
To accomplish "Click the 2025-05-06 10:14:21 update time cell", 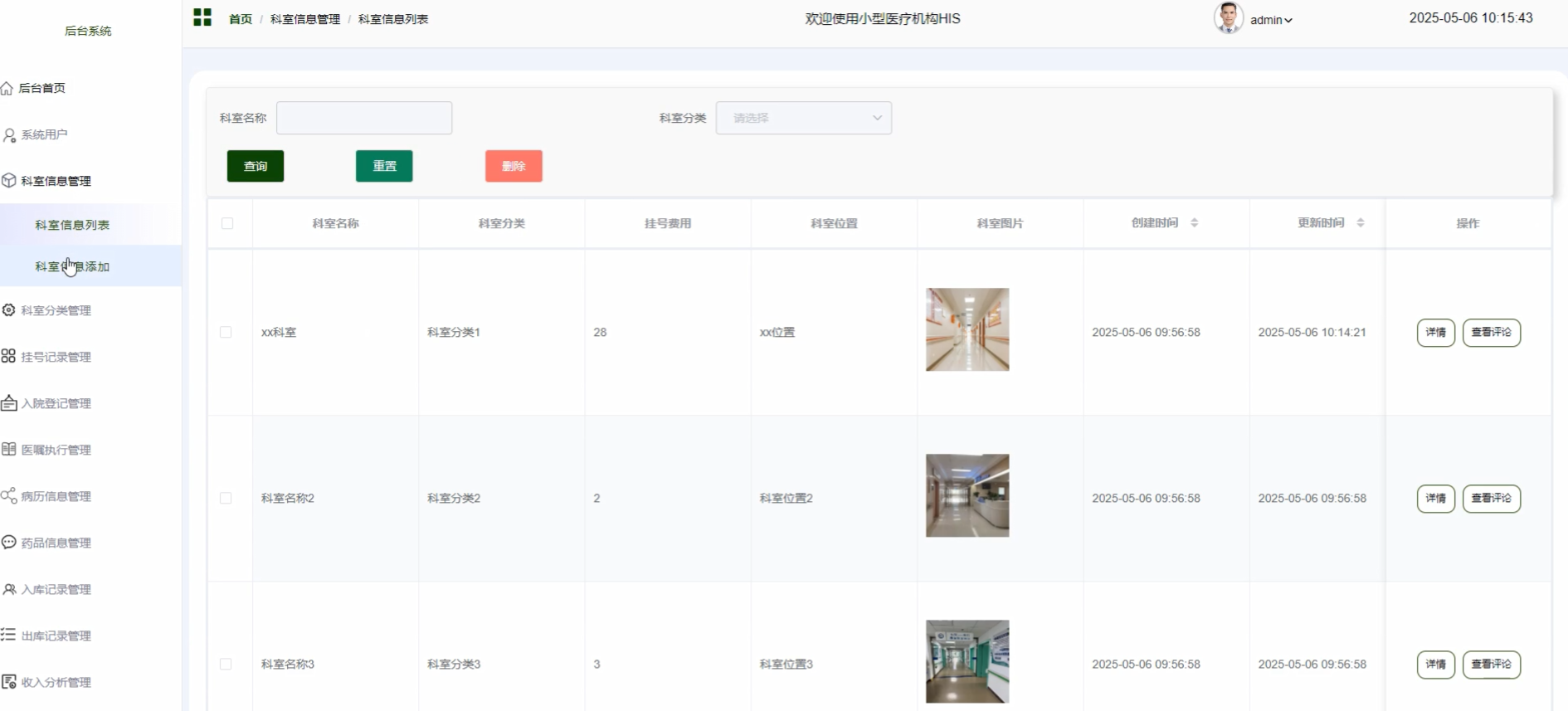I will pos(1312,332).
